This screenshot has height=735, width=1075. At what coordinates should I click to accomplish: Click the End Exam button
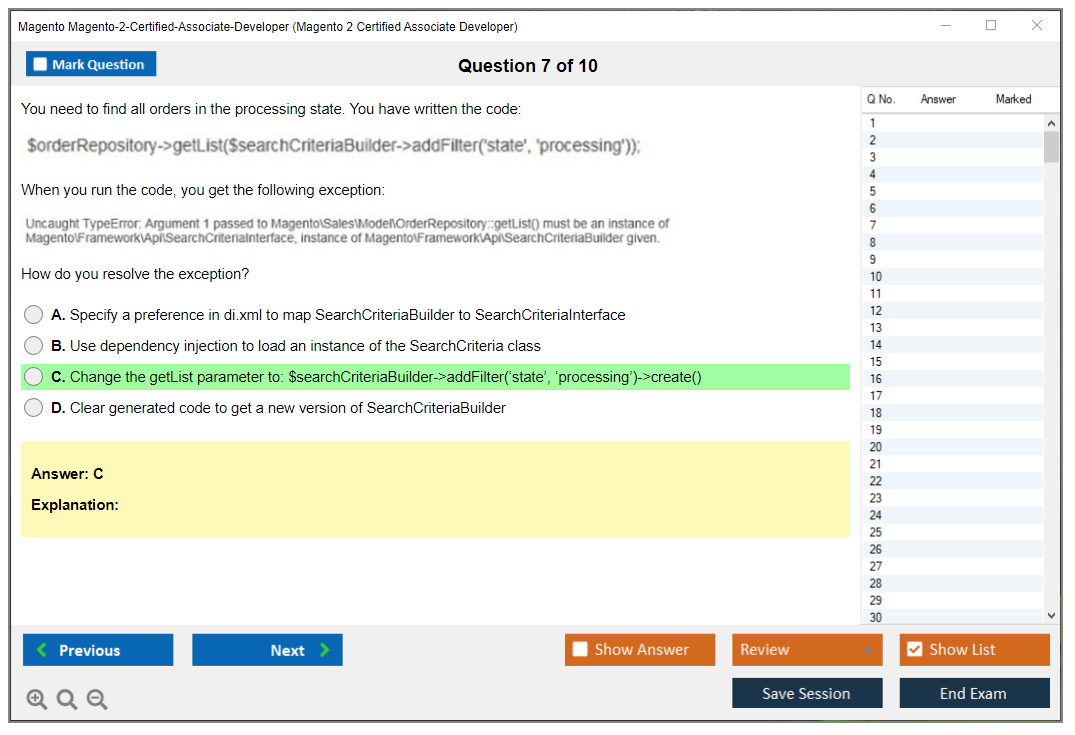974,693
